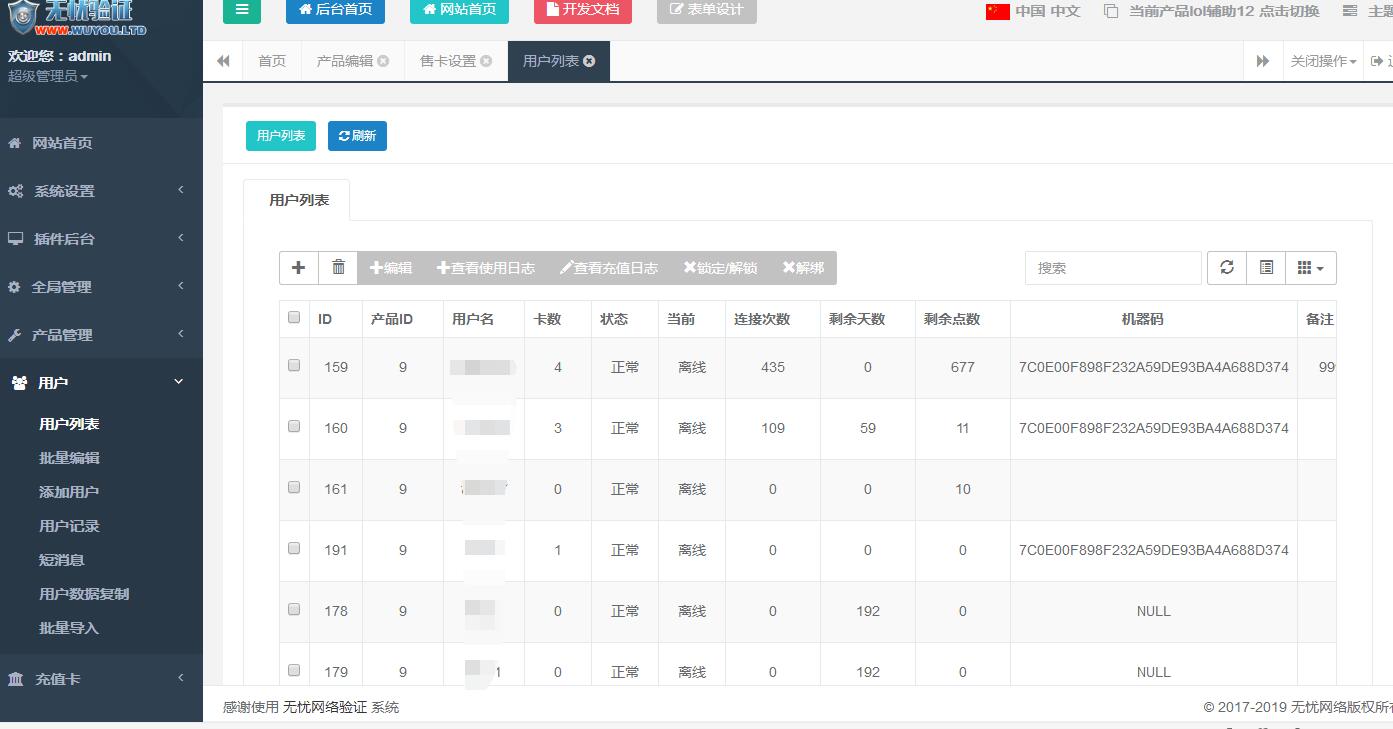Close the 售卡设置 tab
The image size is (1393, 729).
point(486,61)
